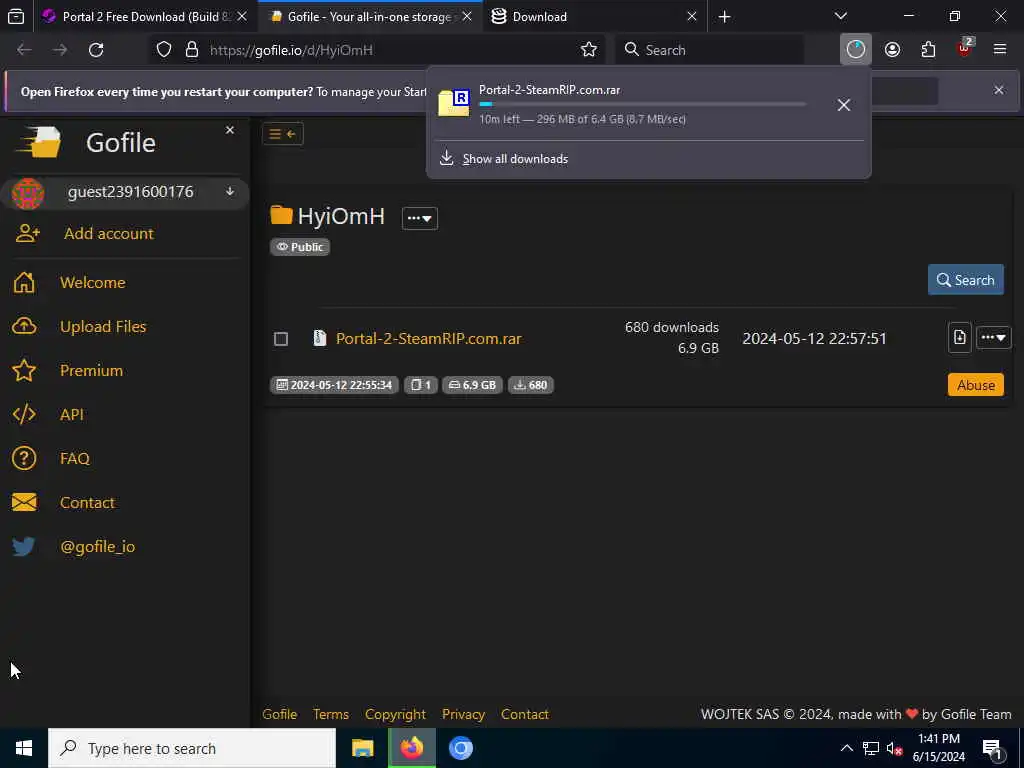Cancel the Portal-2-SteamRIP.com.rar download

843,104
